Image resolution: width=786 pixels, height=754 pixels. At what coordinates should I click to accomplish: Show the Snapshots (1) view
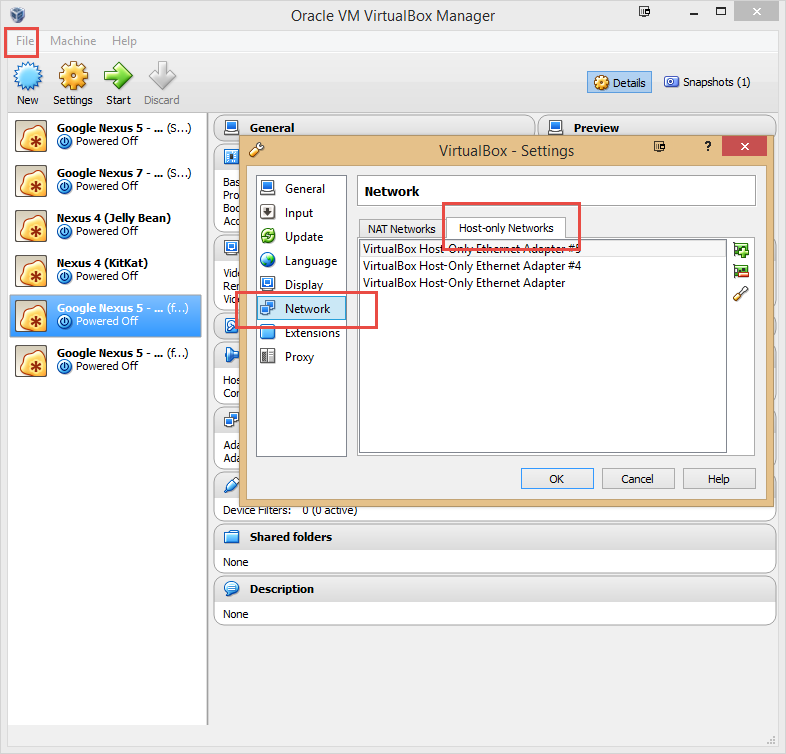707,82
